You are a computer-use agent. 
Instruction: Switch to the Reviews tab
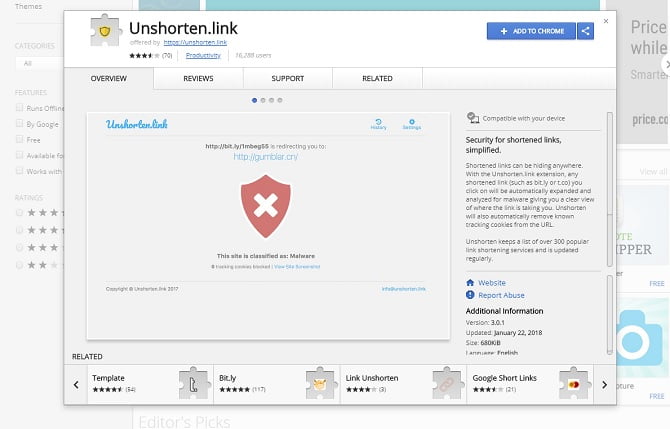point(198,79)
